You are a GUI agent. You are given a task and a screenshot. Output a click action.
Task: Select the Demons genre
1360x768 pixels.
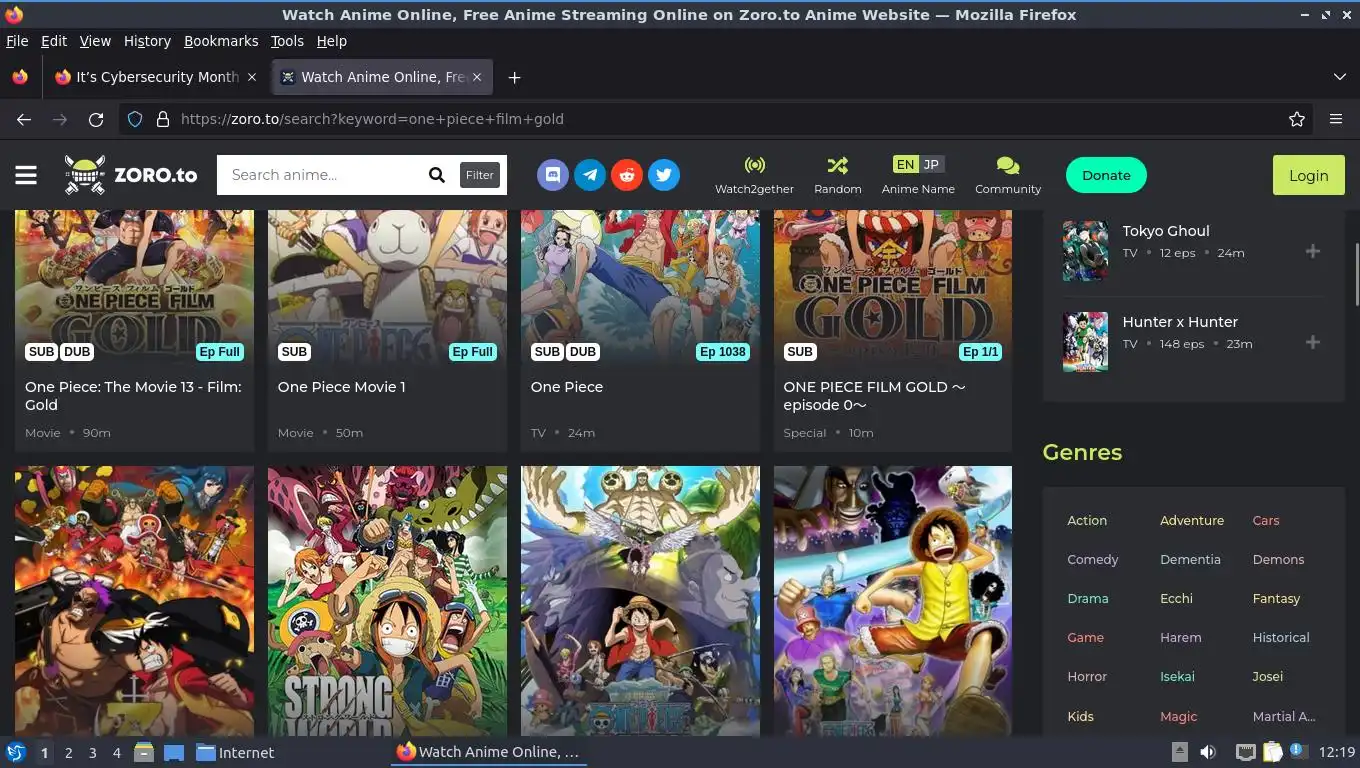coord(1278,559)
